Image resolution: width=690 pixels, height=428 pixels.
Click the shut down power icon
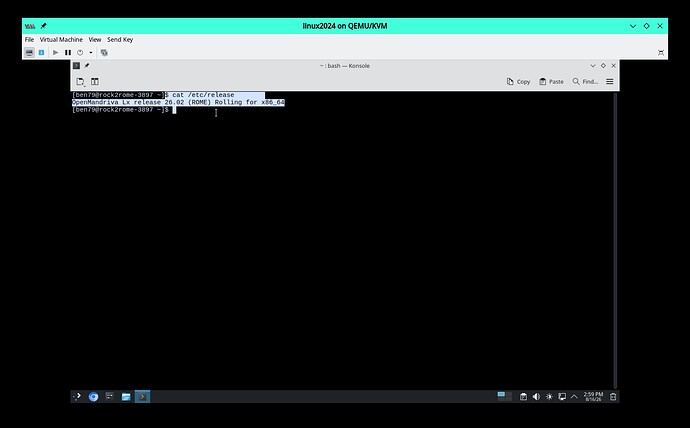(x=80, y=53)
